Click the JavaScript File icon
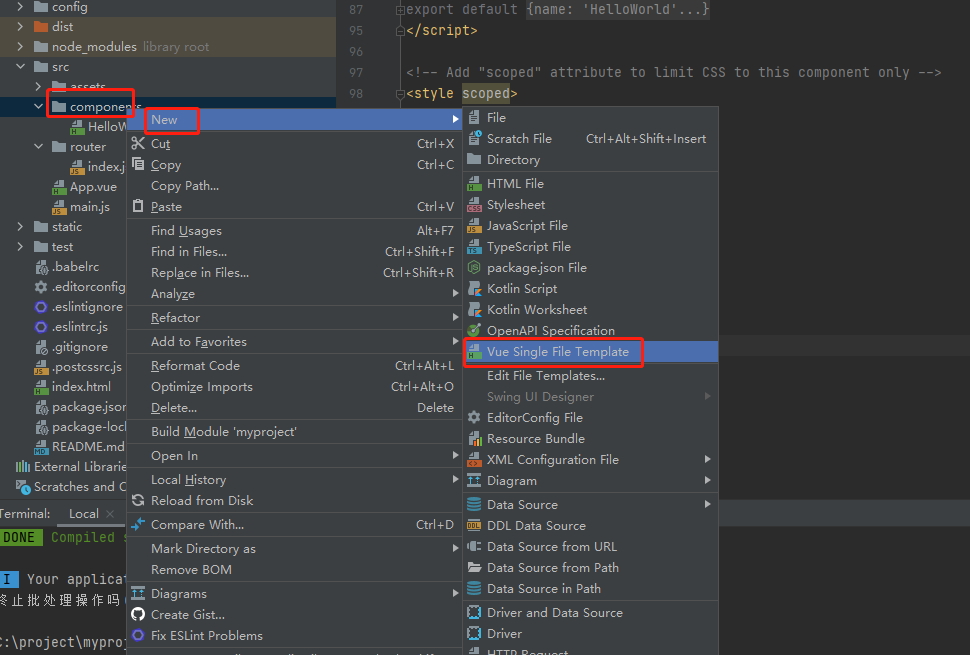970x655 pixels. (474, 226)
